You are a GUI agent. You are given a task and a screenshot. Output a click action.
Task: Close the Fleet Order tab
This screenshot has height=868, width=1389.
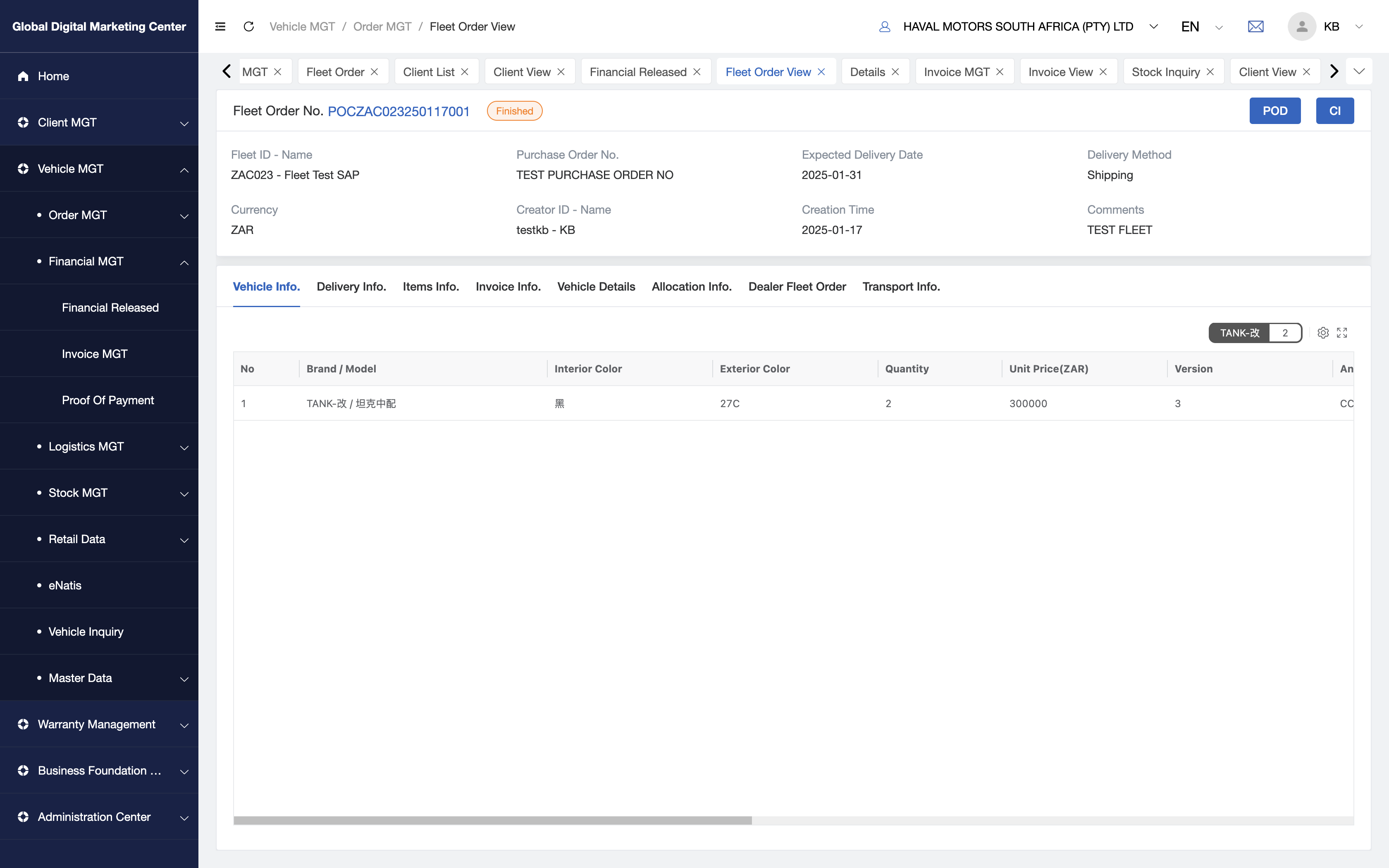coord(374,72)
